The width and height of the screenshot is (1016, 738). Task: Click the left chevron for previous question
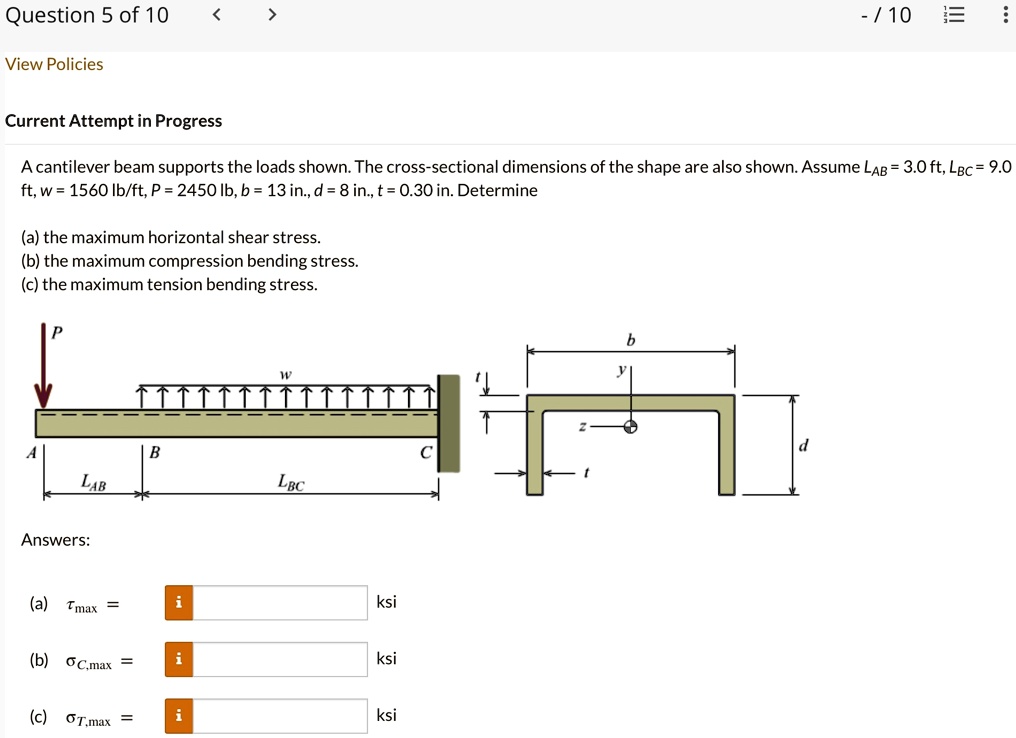point(216,14)
